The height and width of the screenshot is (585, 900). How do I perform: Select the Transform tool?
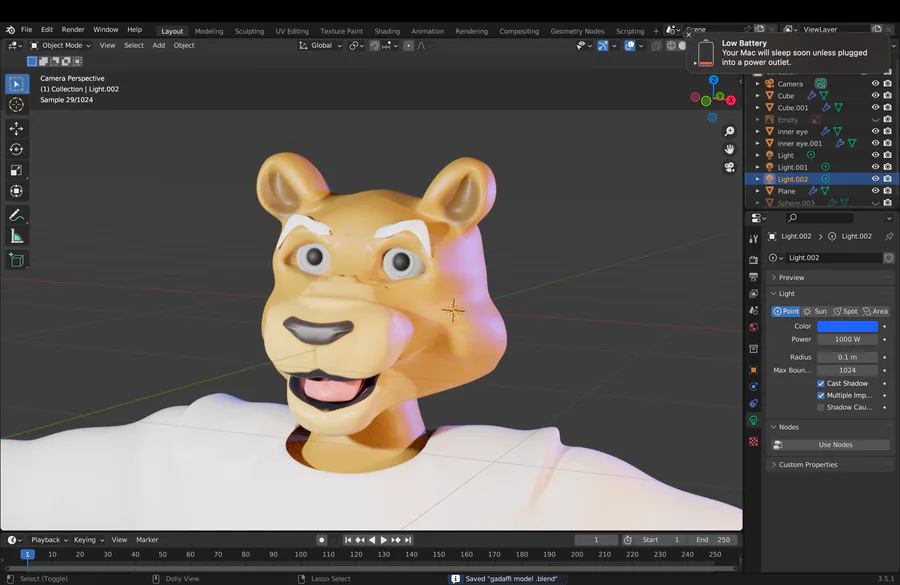17,191
